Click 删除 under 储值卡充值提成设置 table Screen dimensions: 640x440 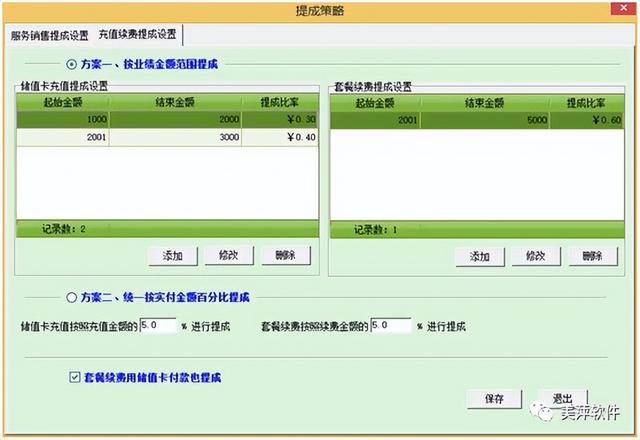[x=285, y=256]
